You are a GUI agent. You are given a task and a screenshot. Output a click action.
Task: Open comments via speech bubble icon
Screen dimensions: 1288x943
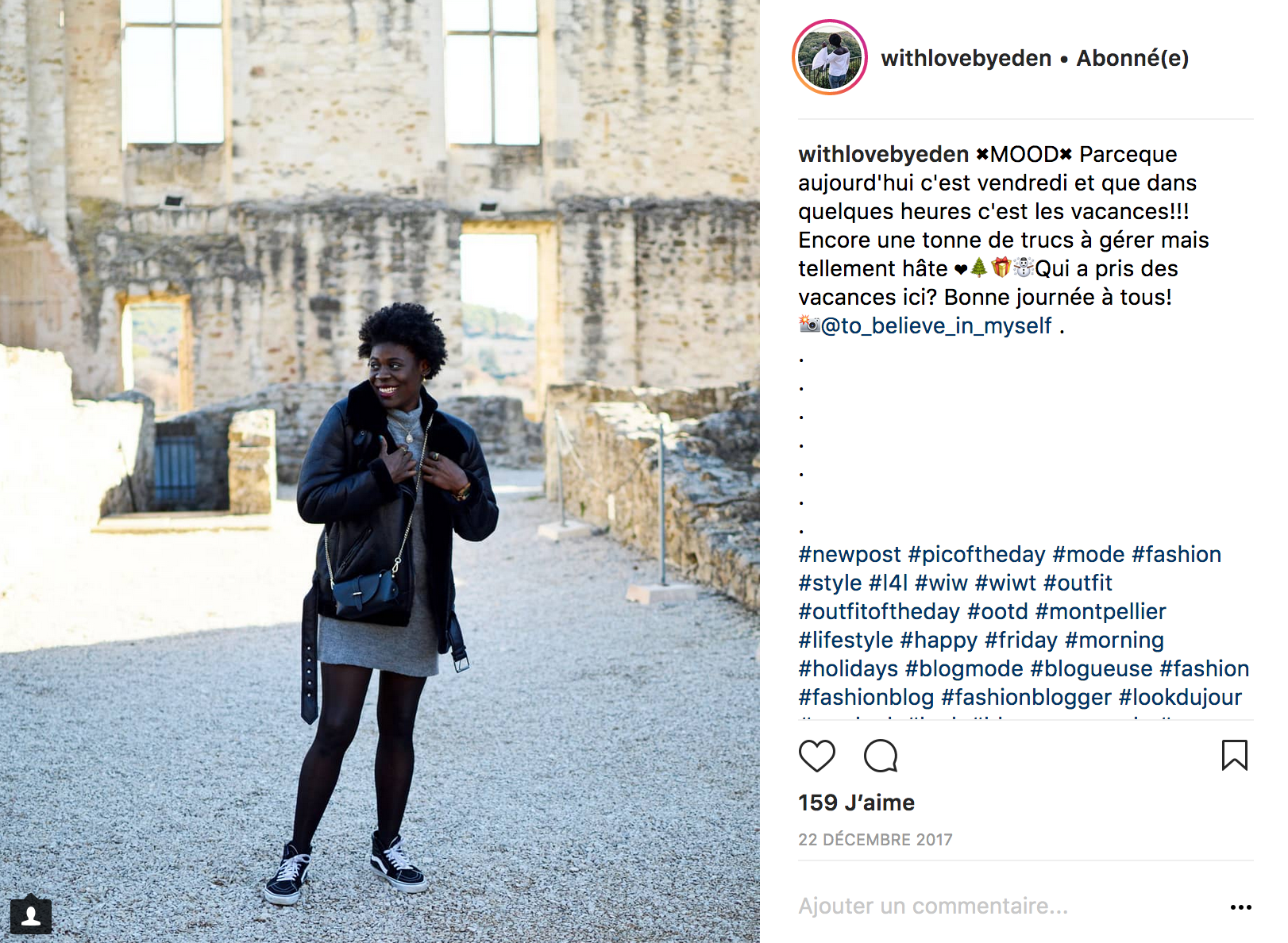[x=881, y=756]
